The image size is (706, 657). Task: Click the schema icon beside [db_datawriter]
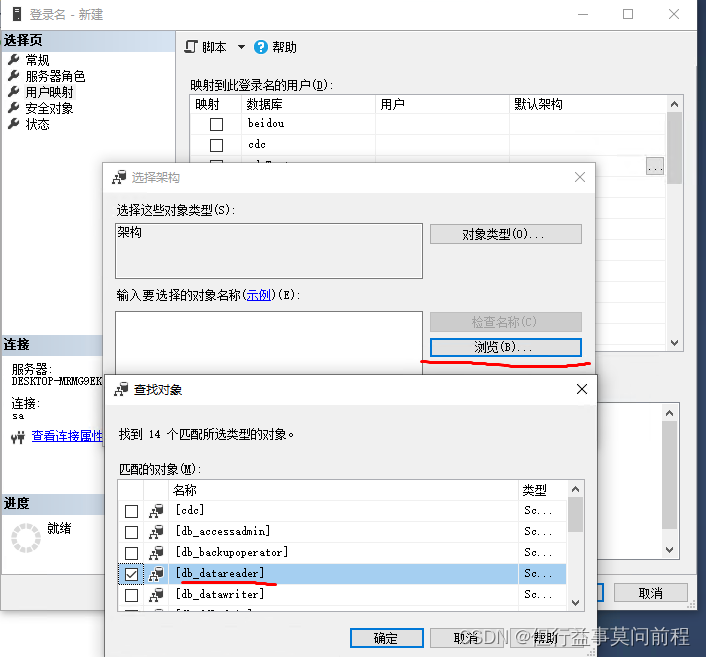[x=156, y=595]
